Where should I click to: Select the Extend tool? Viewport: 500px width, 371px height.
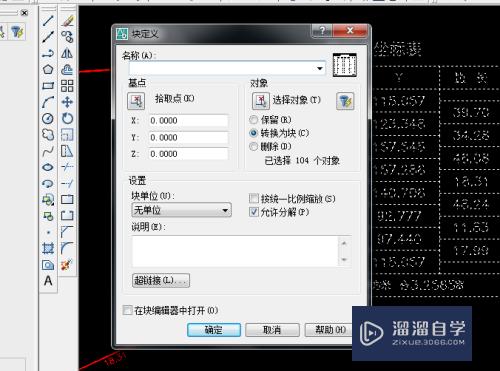[x=67, y=183]
